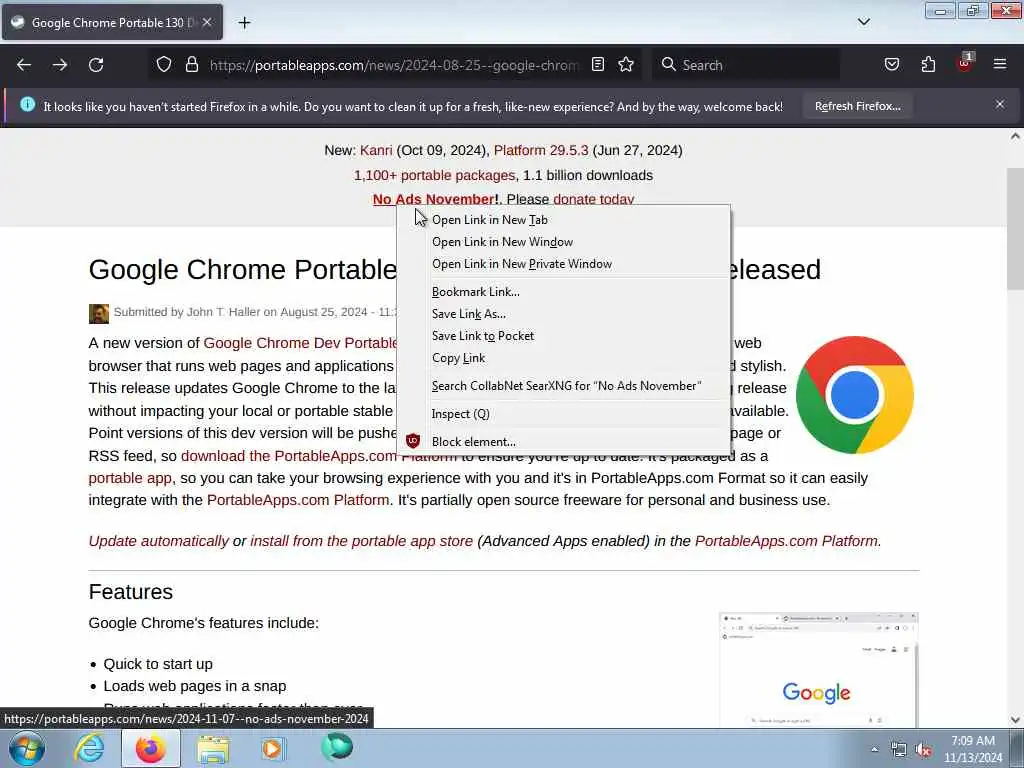Click scrollbar up arrow
1024x768 pixels.
[x=1015, y=136]
